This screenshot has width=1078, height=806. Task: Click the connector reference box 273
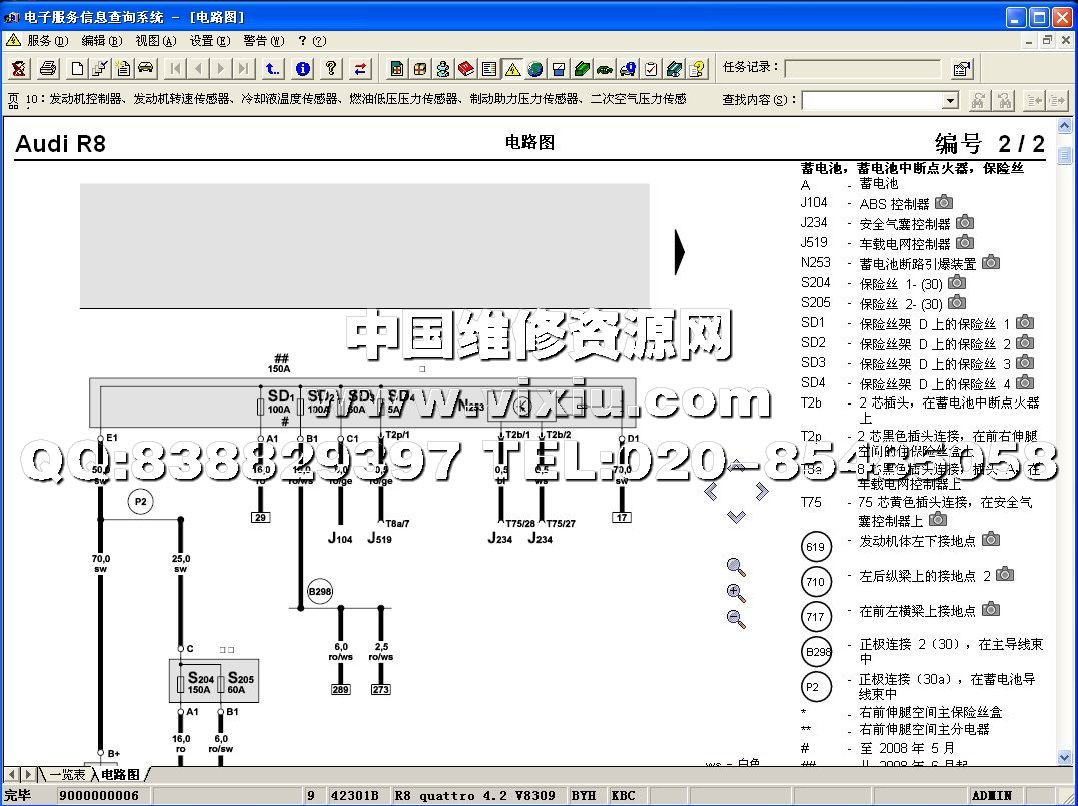381,689
